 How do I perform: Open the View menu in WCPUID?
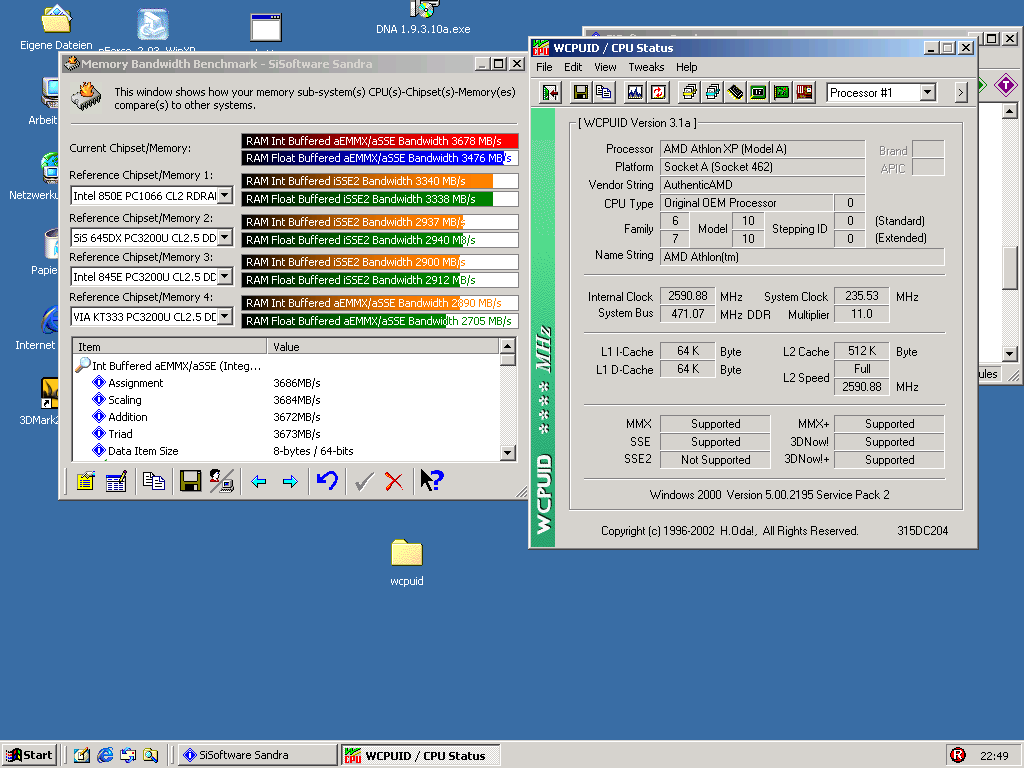(605, 67)
